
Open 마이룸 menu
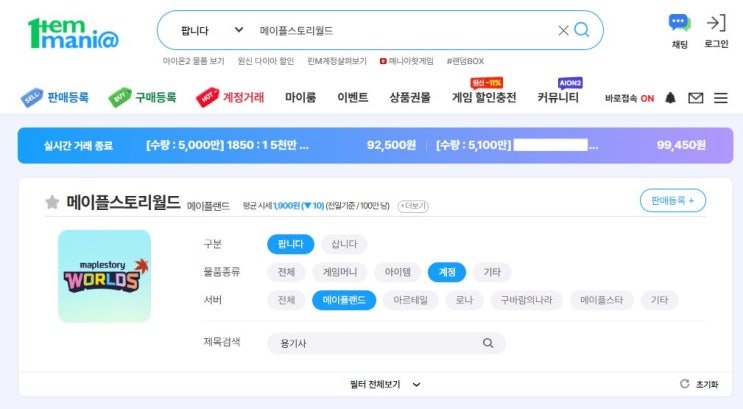point(300,98)
